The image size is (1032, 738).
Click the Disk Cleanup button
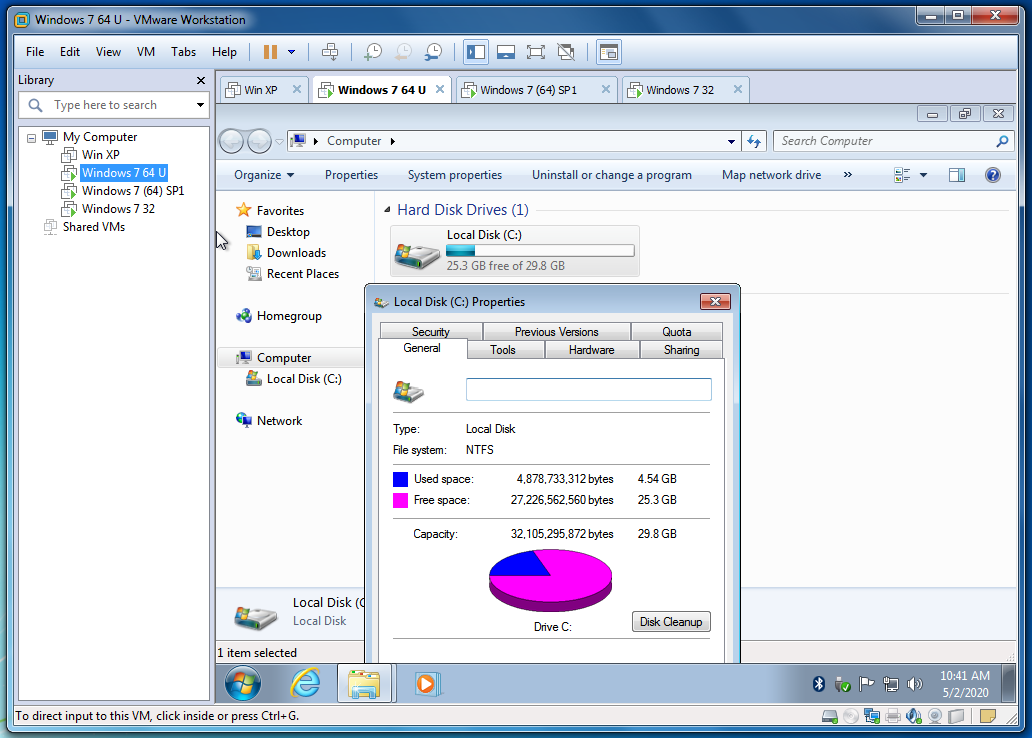671,621
